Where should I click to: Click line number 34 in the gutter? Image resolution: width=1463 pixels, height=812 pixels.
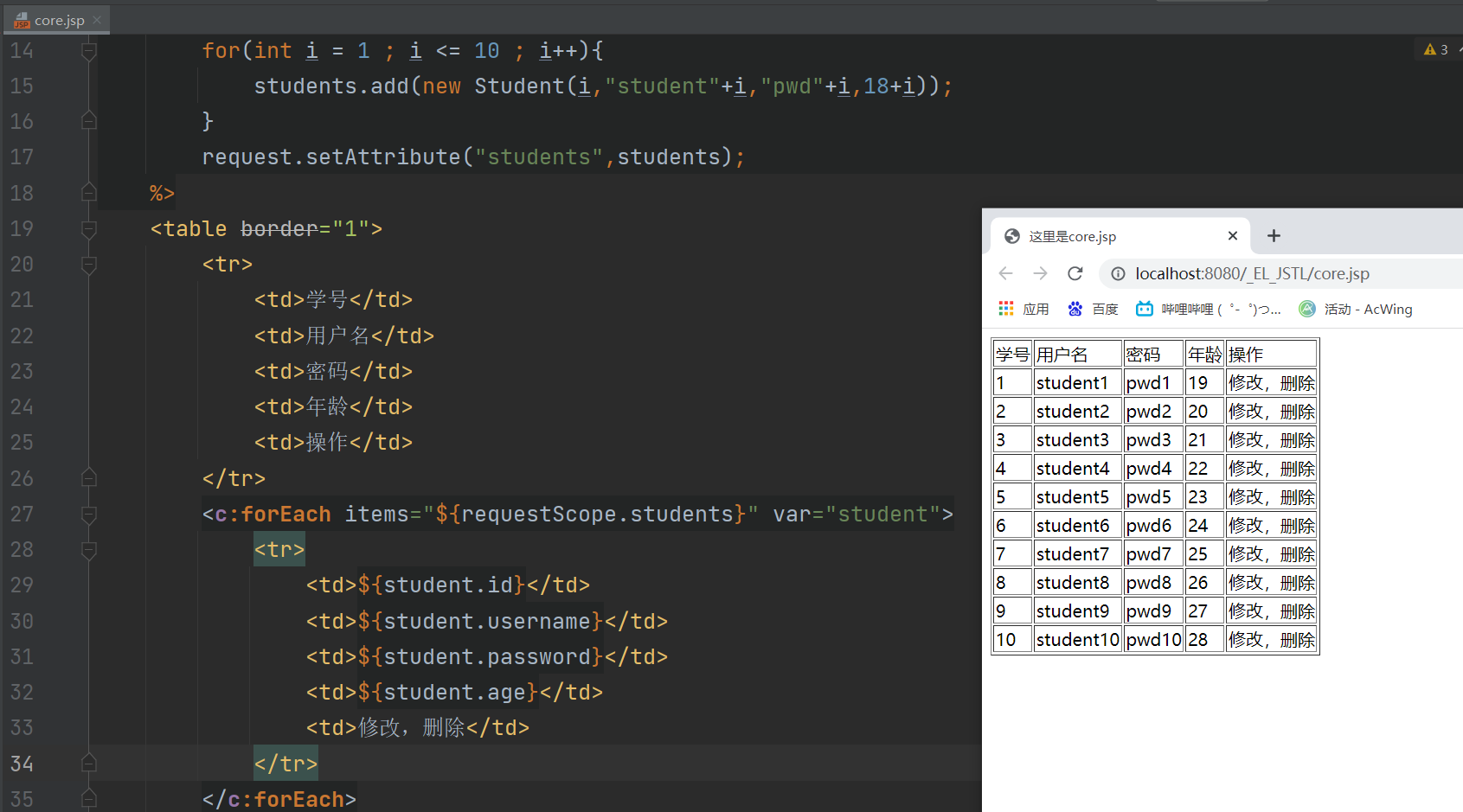coord(22,764)
